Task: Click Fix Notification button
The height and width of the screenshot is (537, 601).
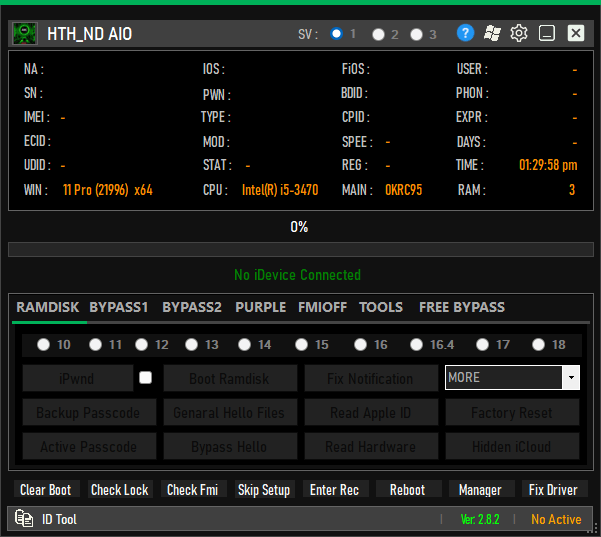Action: coord(371,378)
